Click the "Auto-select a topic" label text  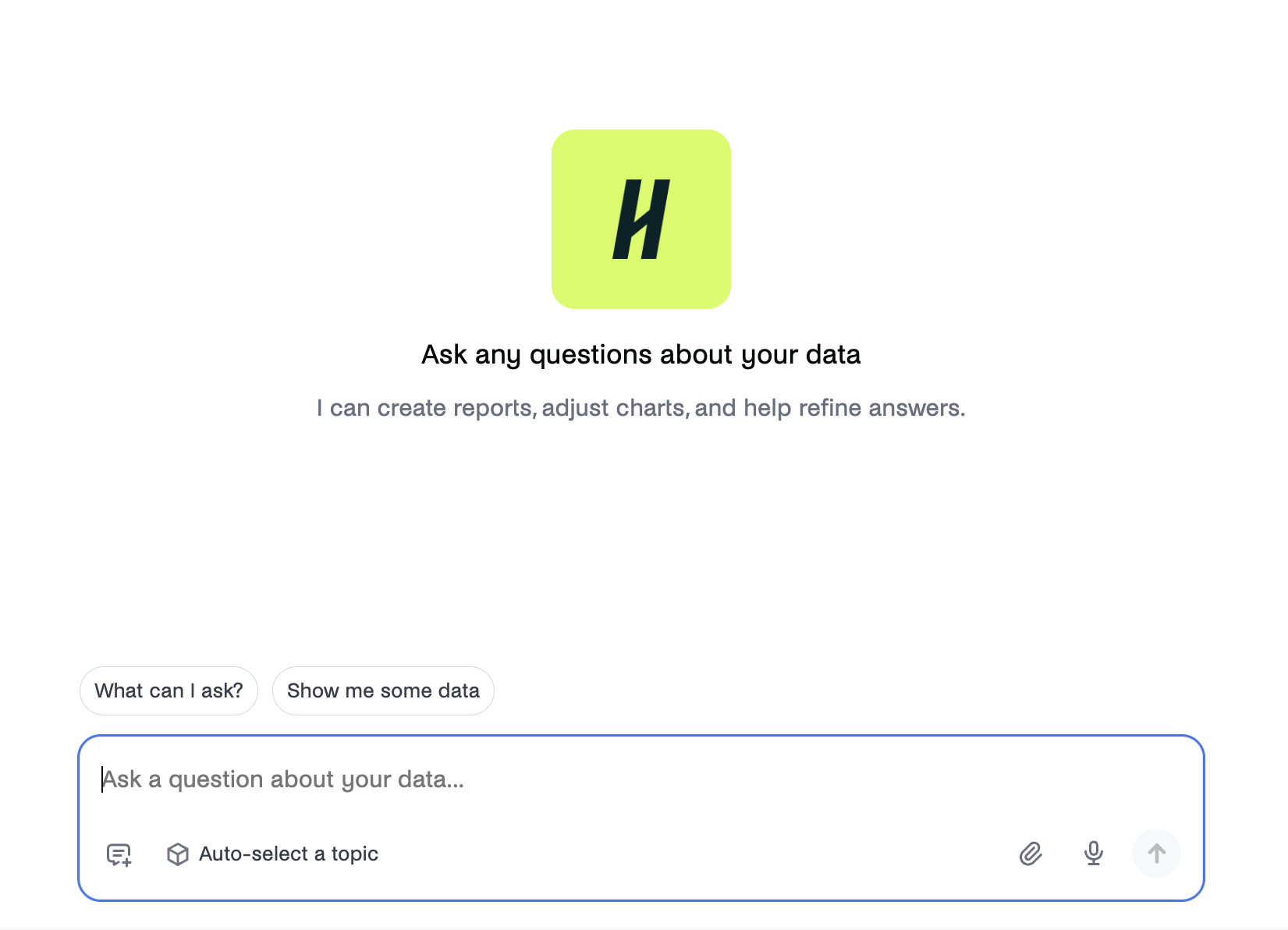click(x=289, y=854)
